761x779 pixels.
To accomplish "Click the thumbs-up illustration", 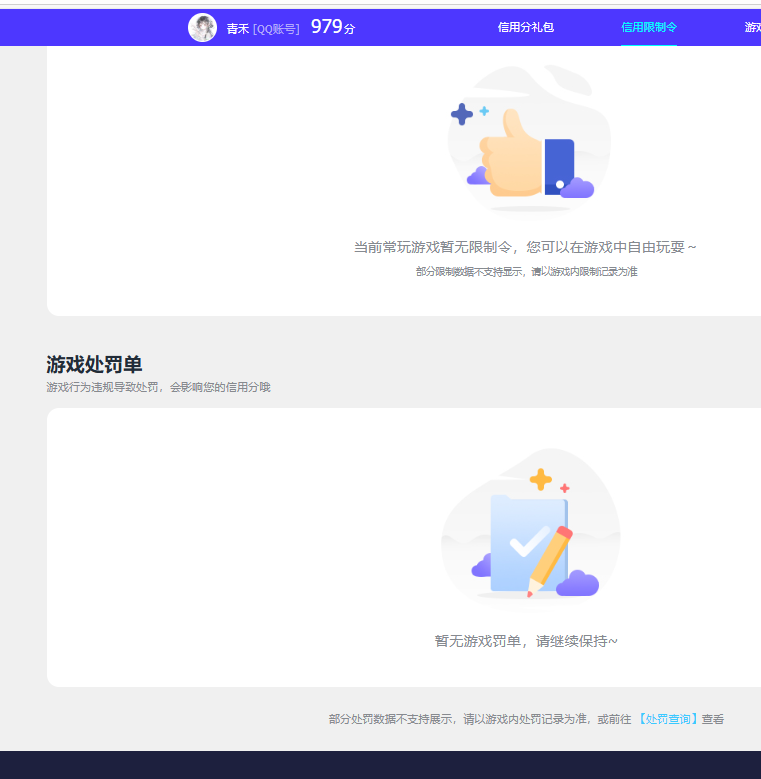I will click(x=529, y=141).
